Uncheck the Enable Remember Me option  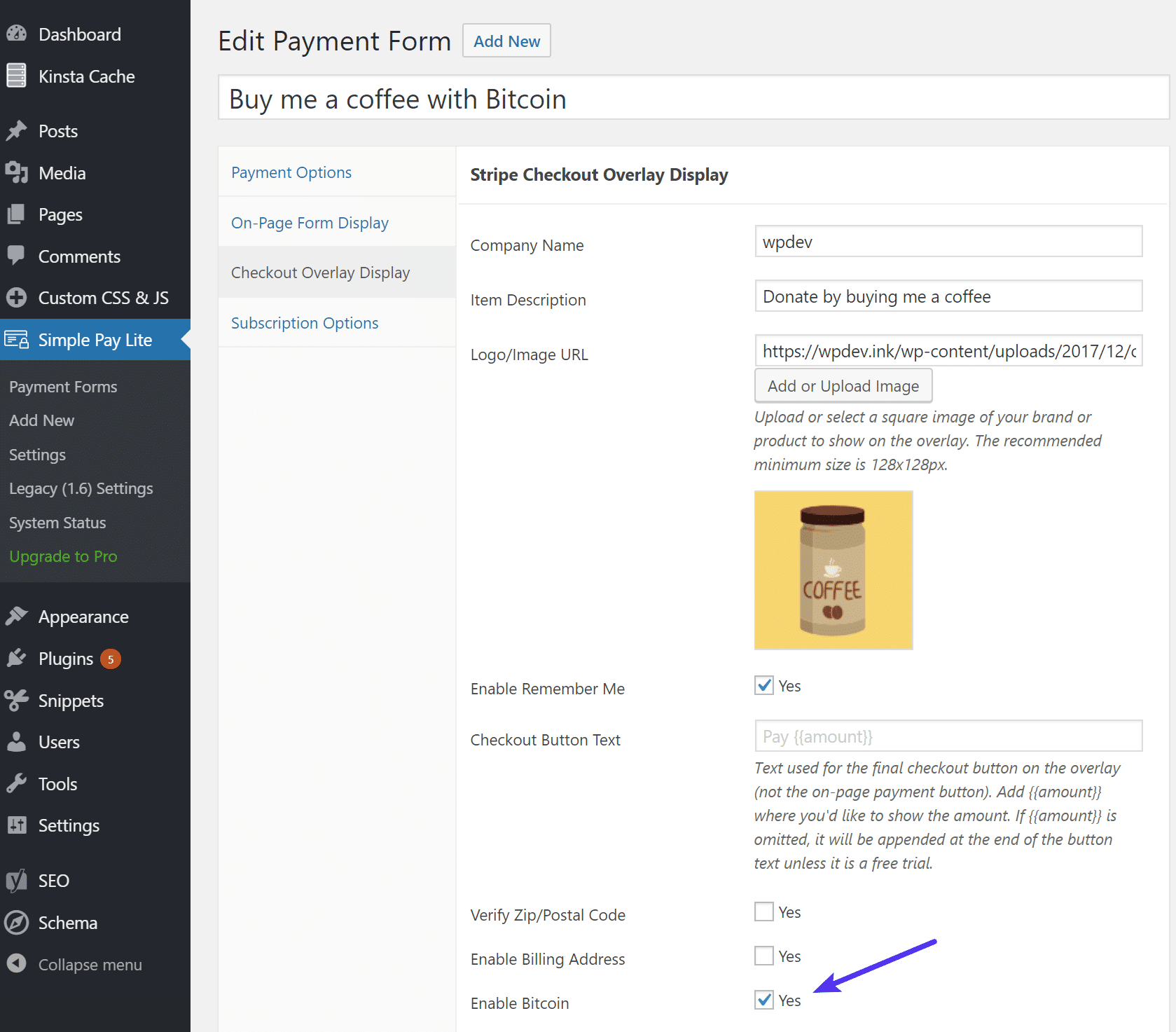point(763,685)
